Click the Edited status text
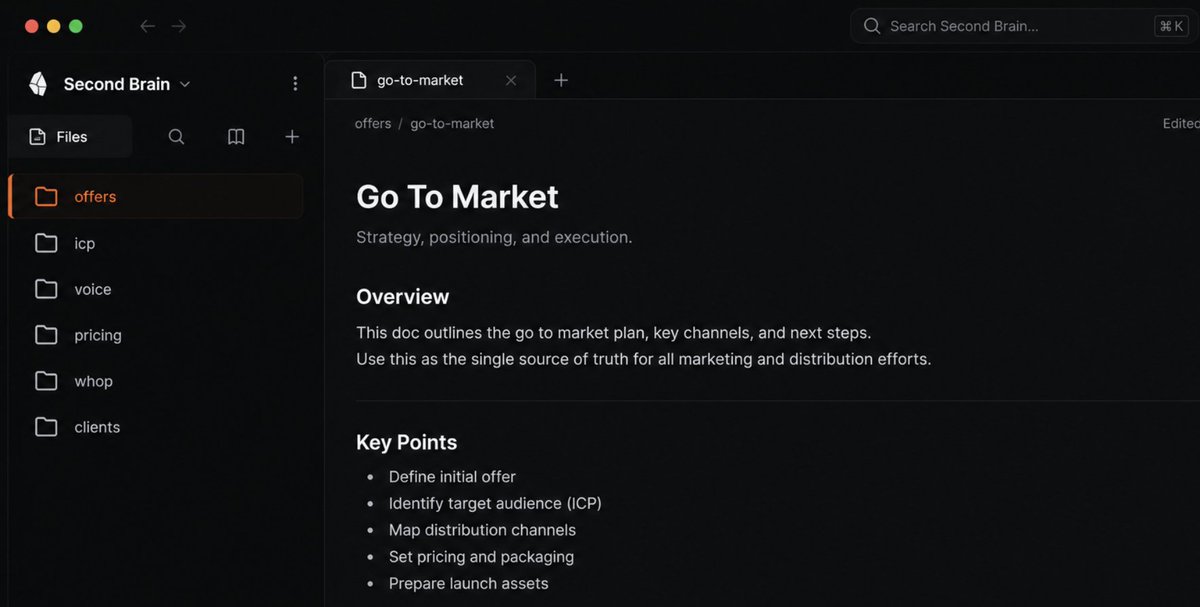The height and width of the screenshot is (607, 1200). [x=1181, y=124]
